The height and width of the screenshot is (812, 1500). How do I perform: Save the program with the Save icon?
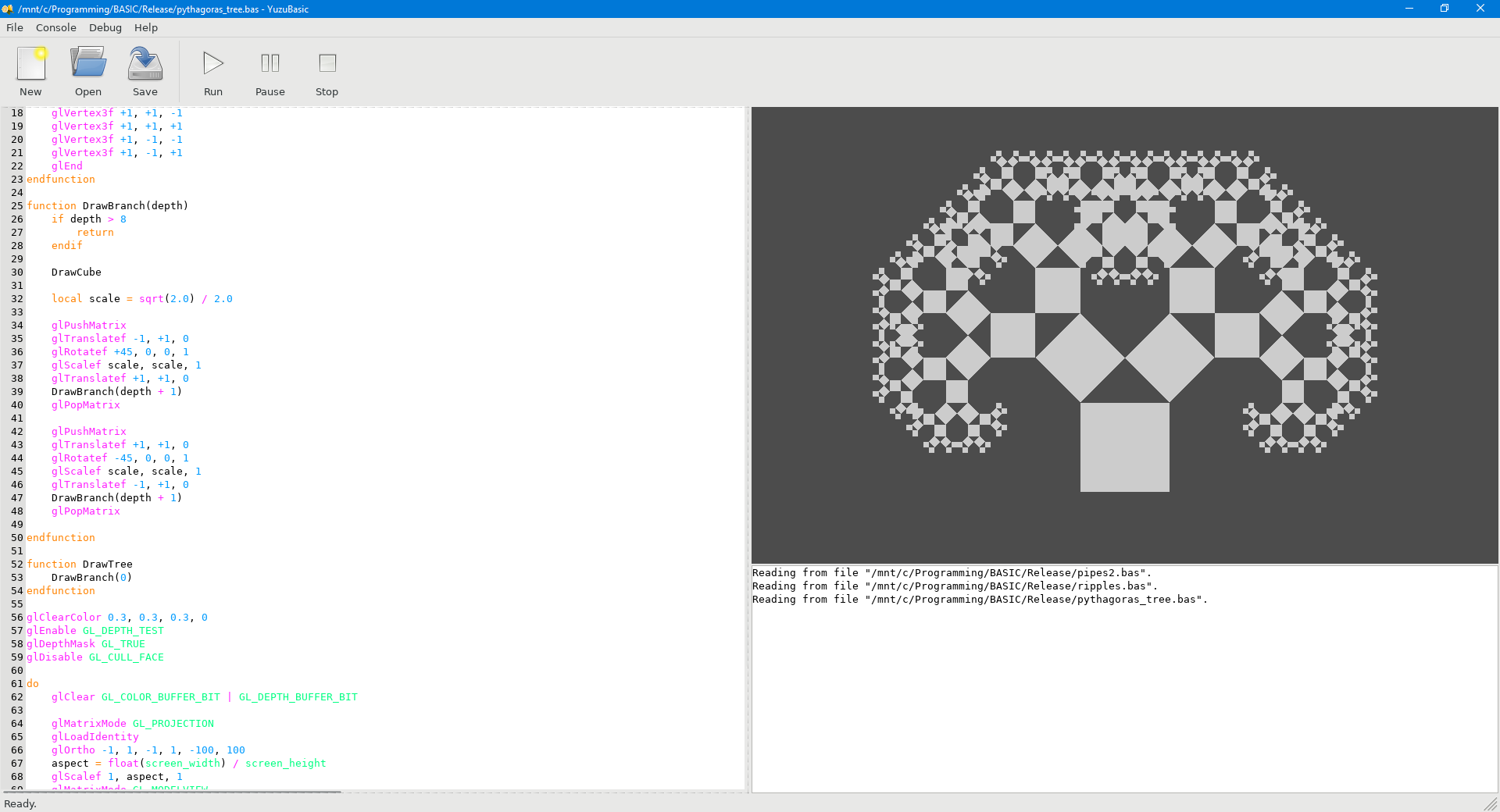click(145, 70)
